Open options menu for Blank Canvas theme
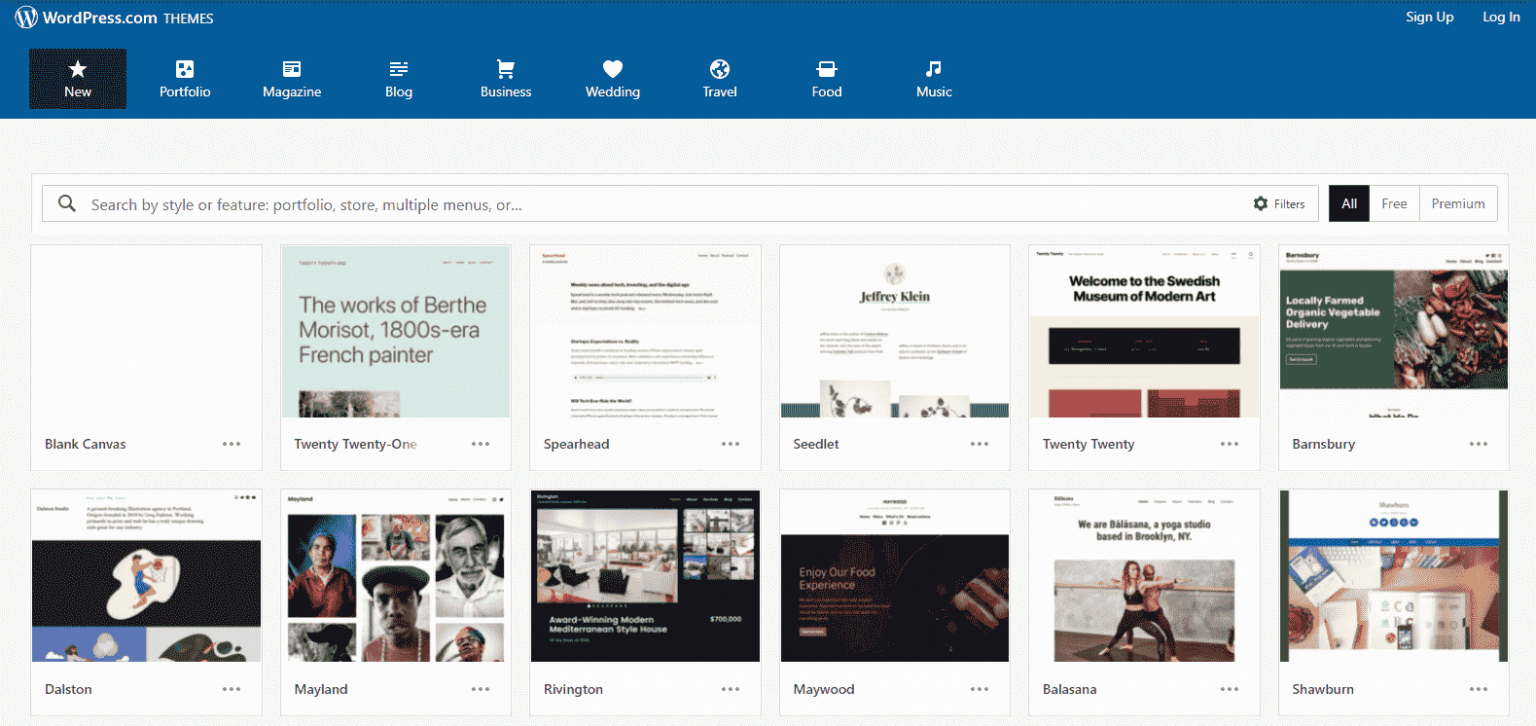 coord(231,443)
